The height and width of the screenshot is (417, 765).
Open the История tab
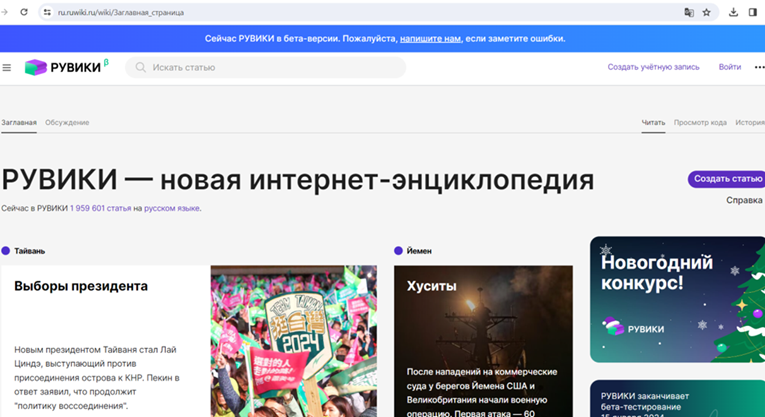click(x=750, y=123)
